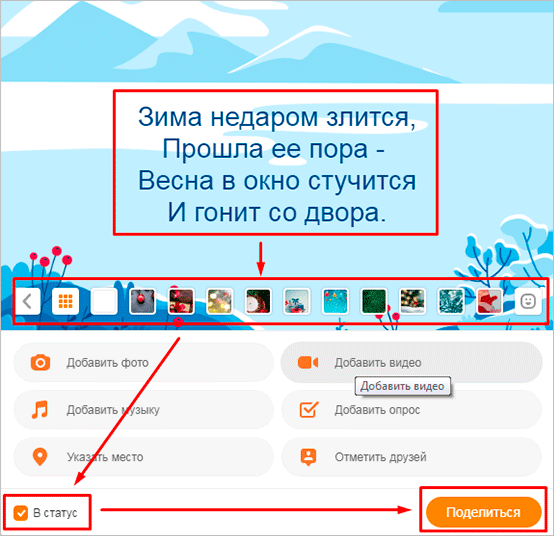The height and width of the screenshot is (536, 554).
Task: Pick the Santa hat dark green background
Action: [x=258, y=301]
